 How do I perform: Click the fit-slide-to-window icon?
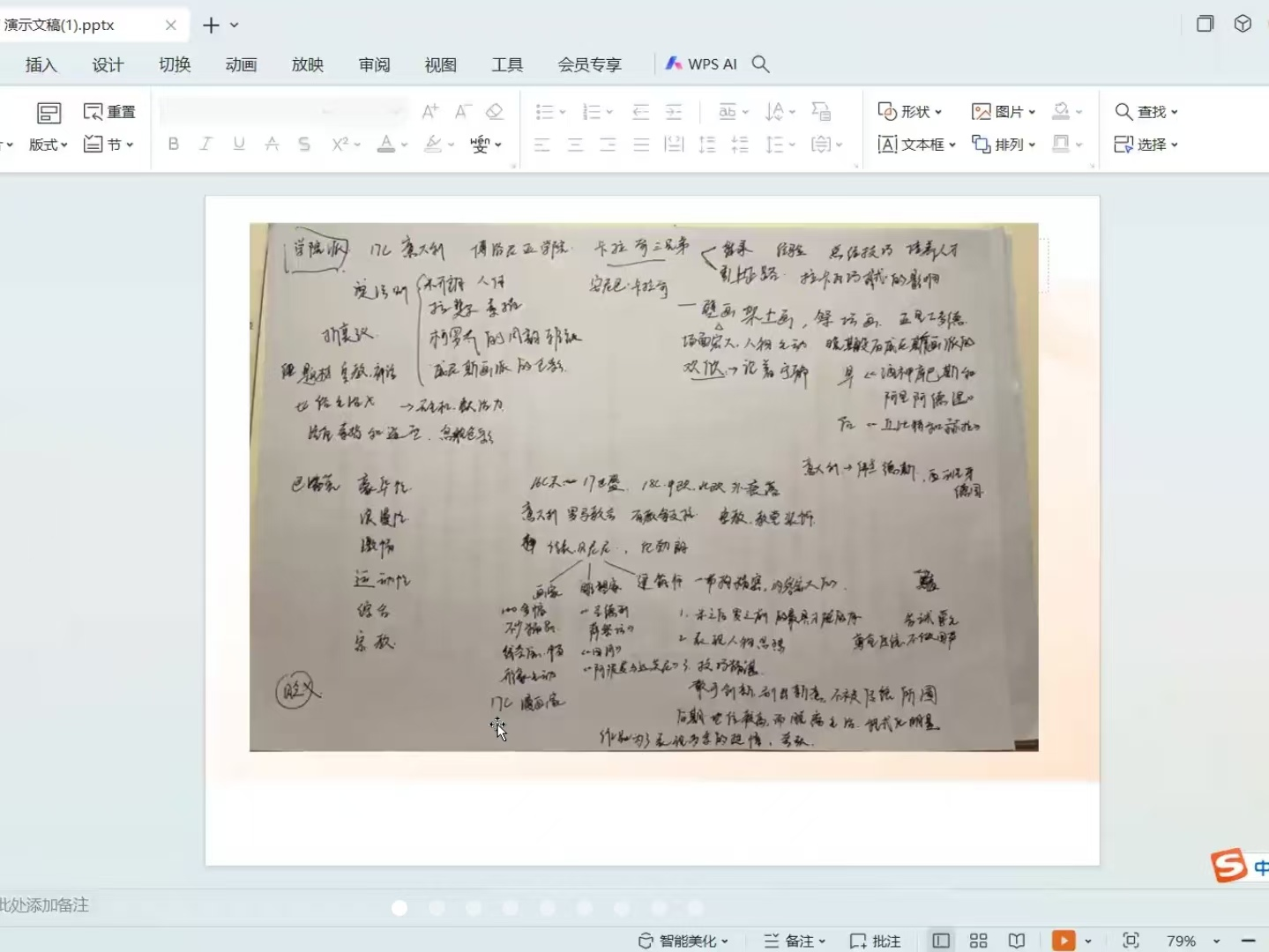point(1131,941)
